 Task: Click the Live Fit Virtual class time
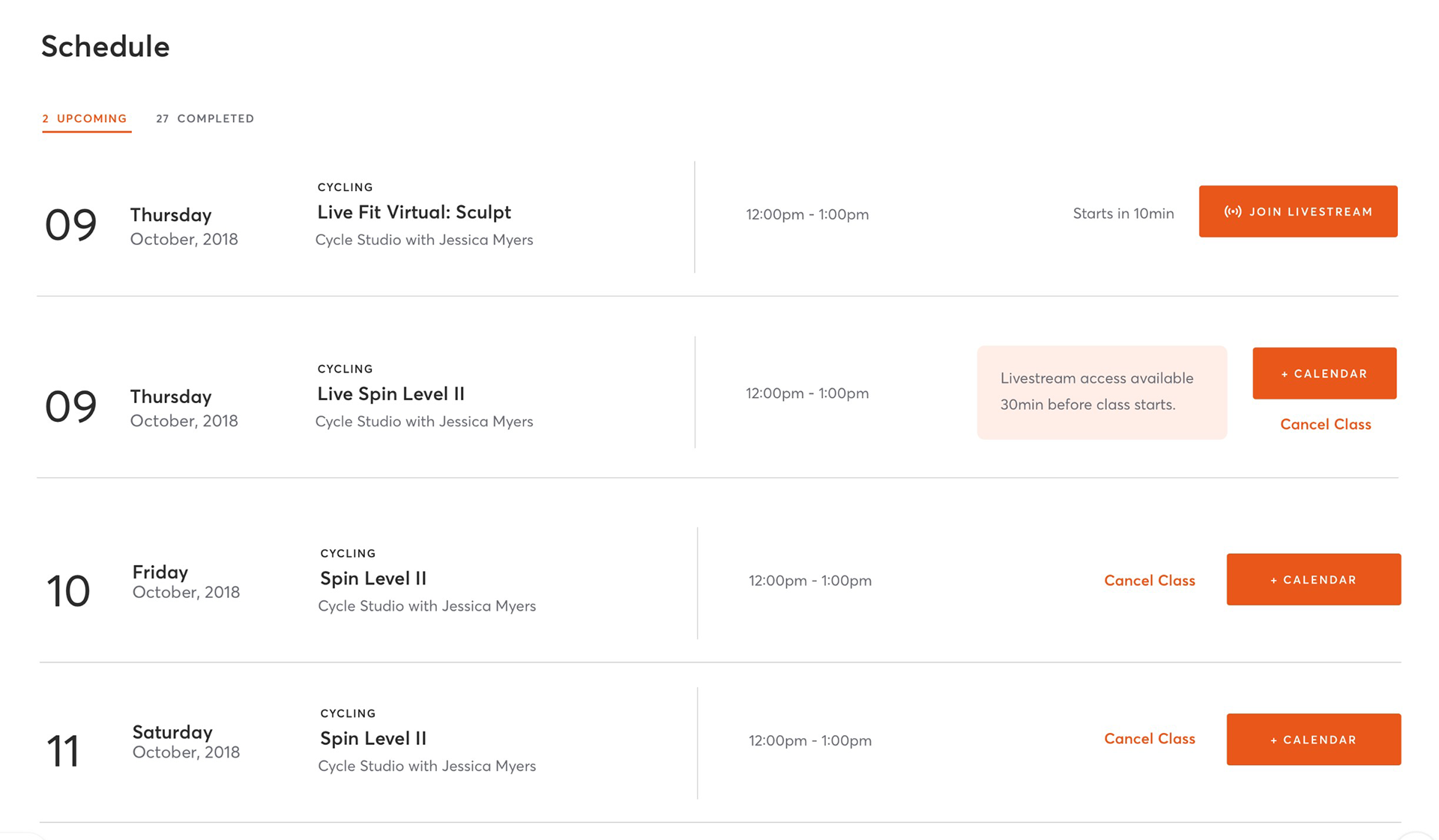pos(807,214)
